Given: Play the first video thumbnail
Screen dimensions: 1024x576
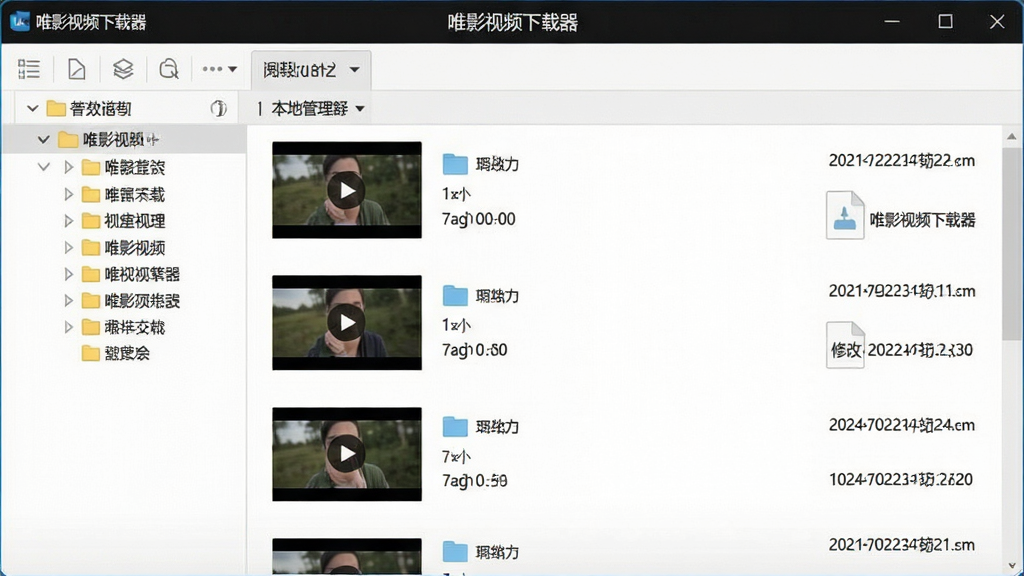Looking at the screenshot, I should coord(347,190).
